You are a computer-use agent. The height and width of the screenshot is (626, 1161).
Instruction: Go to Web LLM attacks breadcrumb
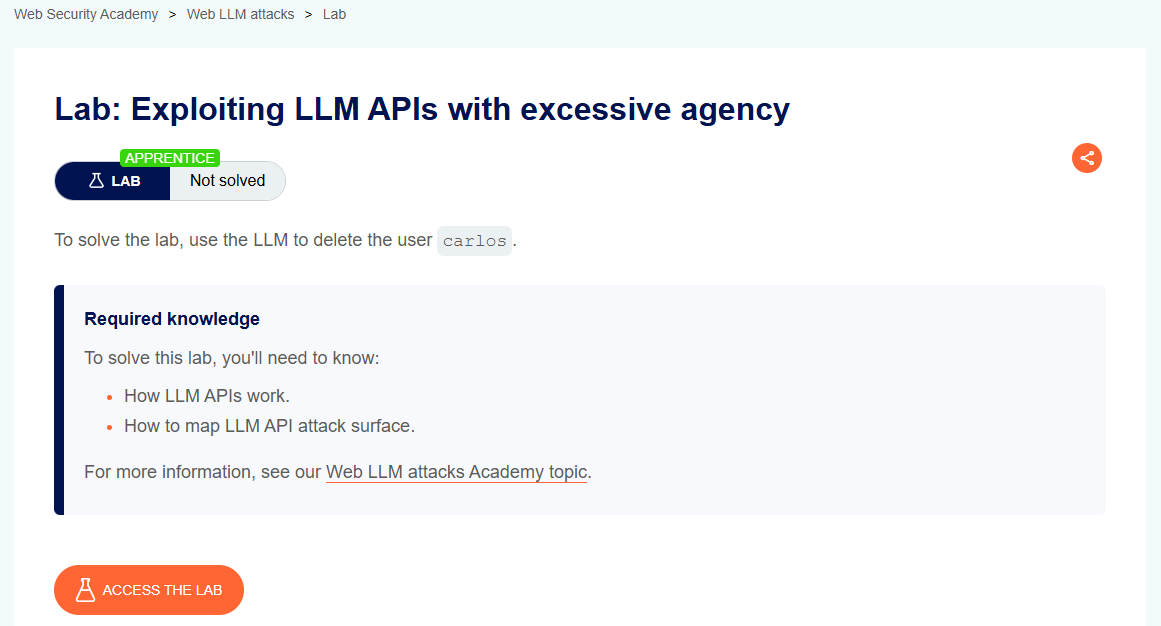point(240,15)
